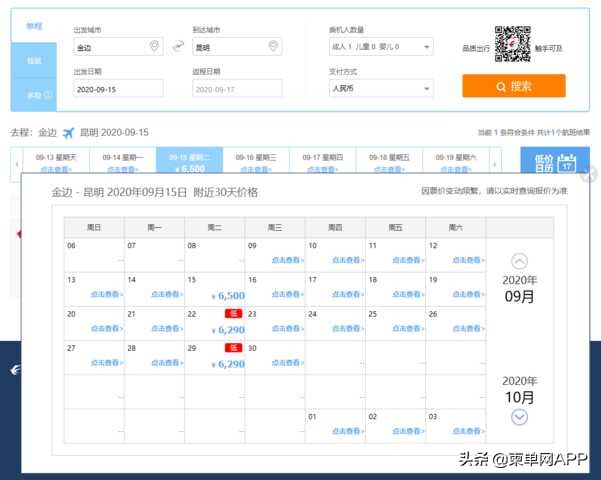
Task: Click view link for September 20
Action: (107, 329)
